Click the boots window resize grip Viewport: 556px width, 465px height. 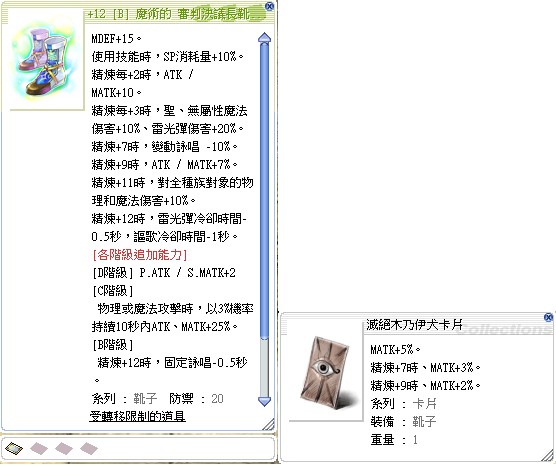(x=268, y=424)
